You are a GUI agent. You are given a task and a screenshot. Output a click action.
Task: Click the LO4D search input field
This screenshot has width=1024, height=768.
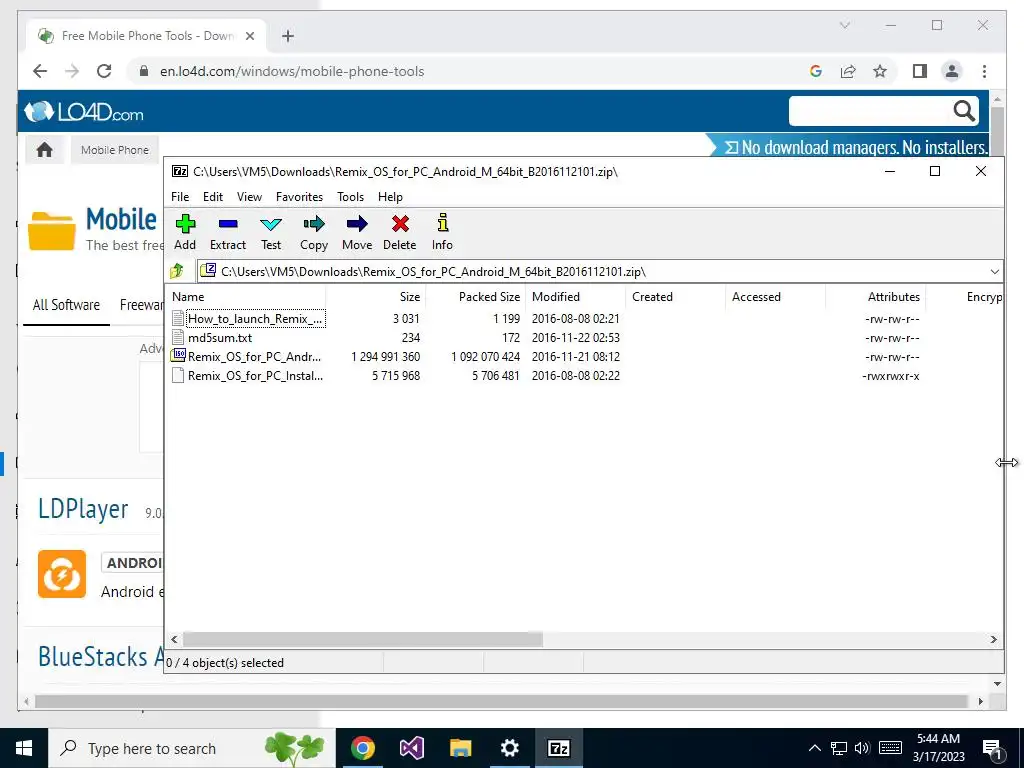click(x=869, y=111)
